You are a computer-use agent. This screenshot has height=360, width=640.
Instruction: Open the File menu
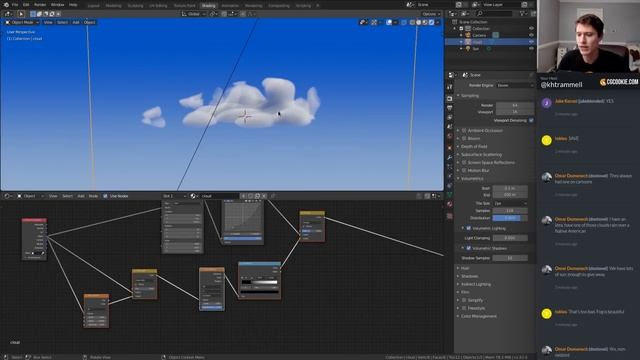tap(15, 5)
